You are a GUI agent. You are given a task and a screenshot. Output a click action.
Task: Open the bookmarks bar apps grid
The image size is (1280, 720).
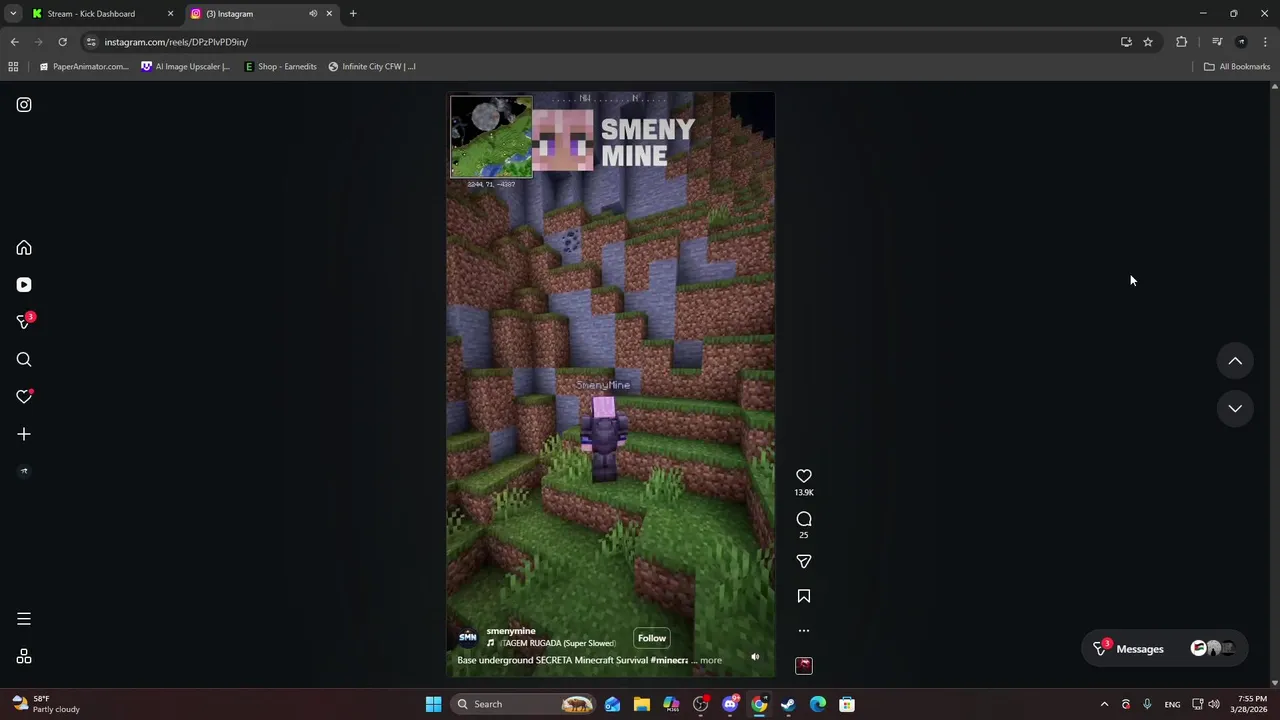[13, 67]
